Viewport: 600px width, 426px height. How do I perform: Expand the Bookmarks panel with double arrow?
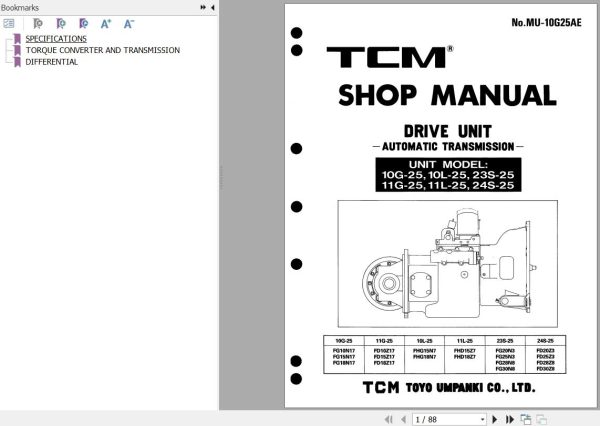[x=203, y=7]
